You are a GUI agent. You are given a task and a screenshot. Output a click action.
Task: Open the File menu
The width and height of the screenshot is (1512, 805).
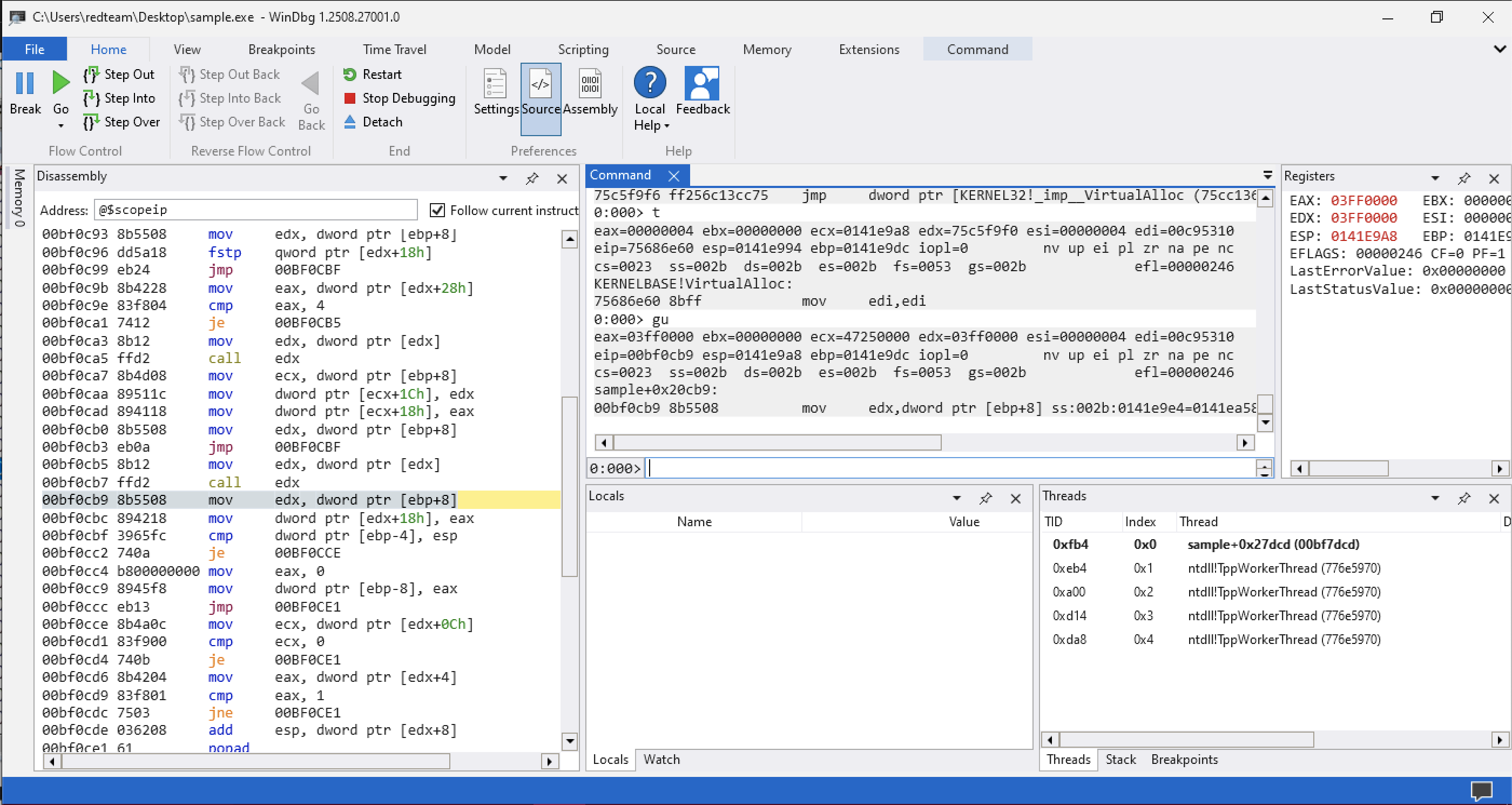pos(35,49)
